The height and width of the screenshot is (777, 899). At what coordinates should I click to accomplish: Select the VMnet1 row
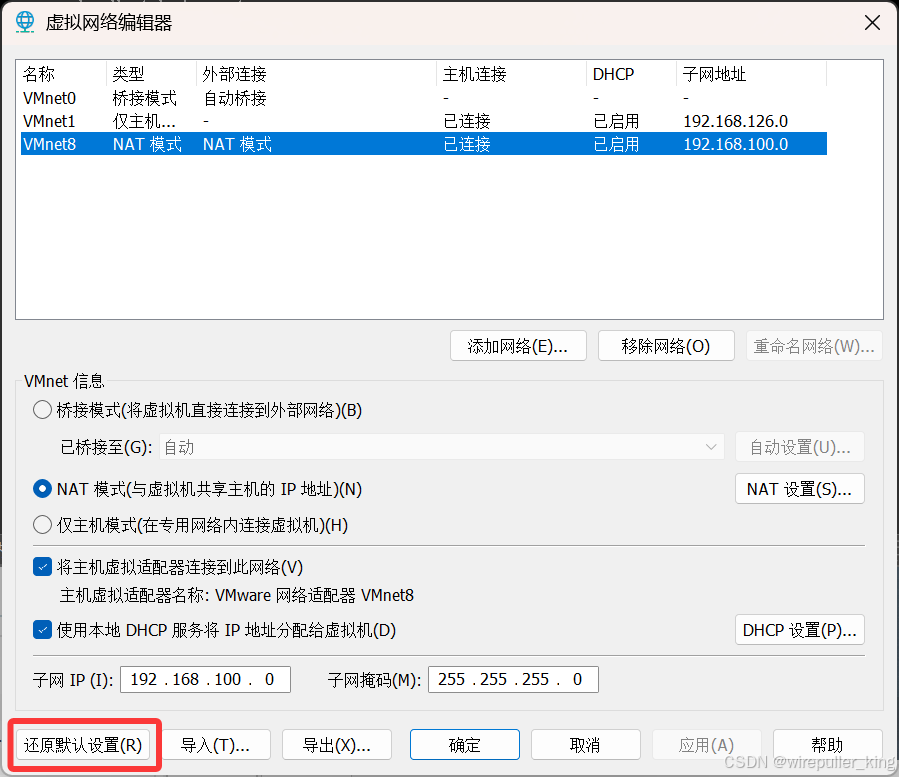coord(424,121)
